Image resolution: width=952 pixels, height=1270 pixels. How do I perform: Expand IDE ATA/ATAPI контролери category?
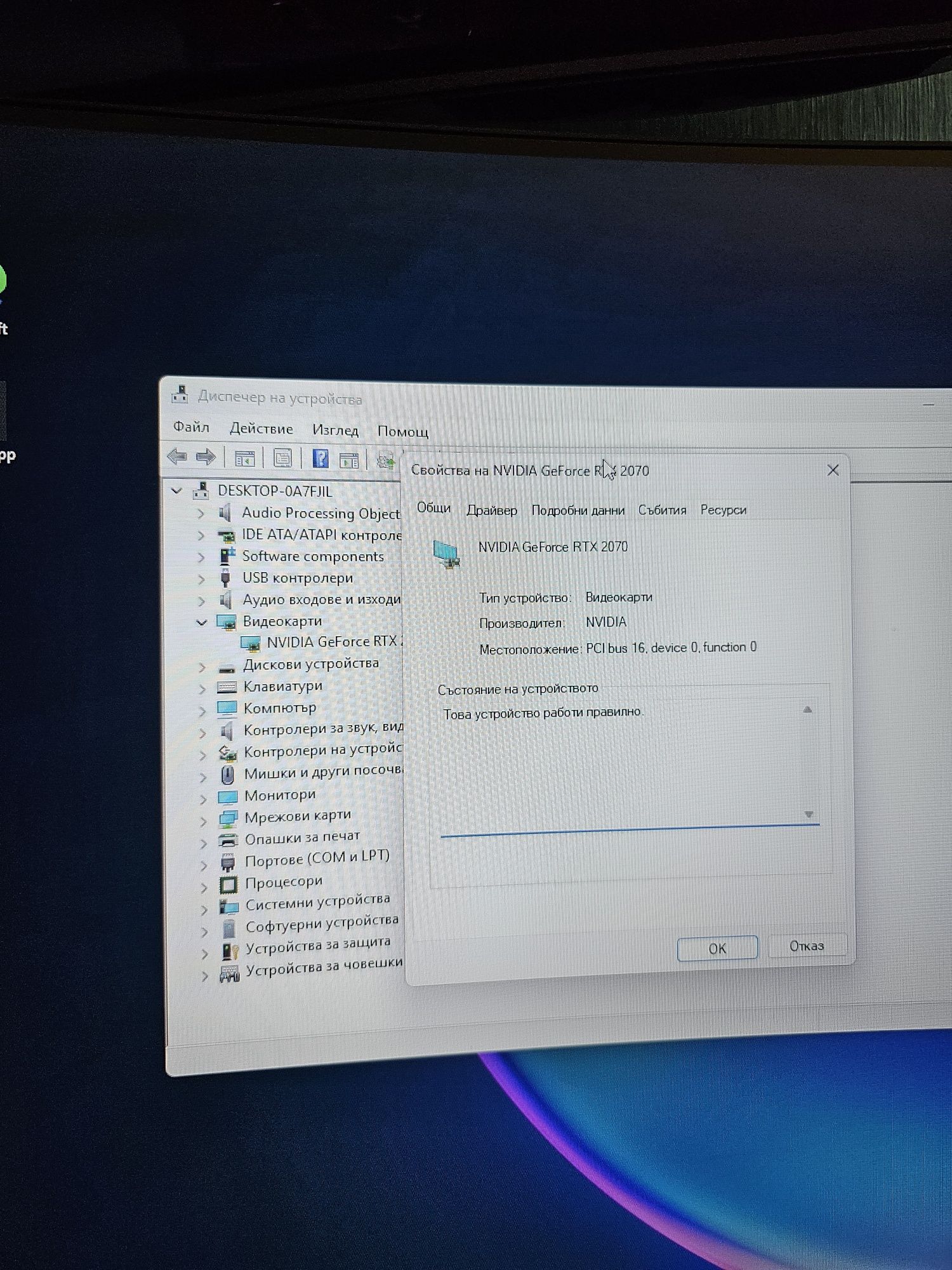[201, 535]
